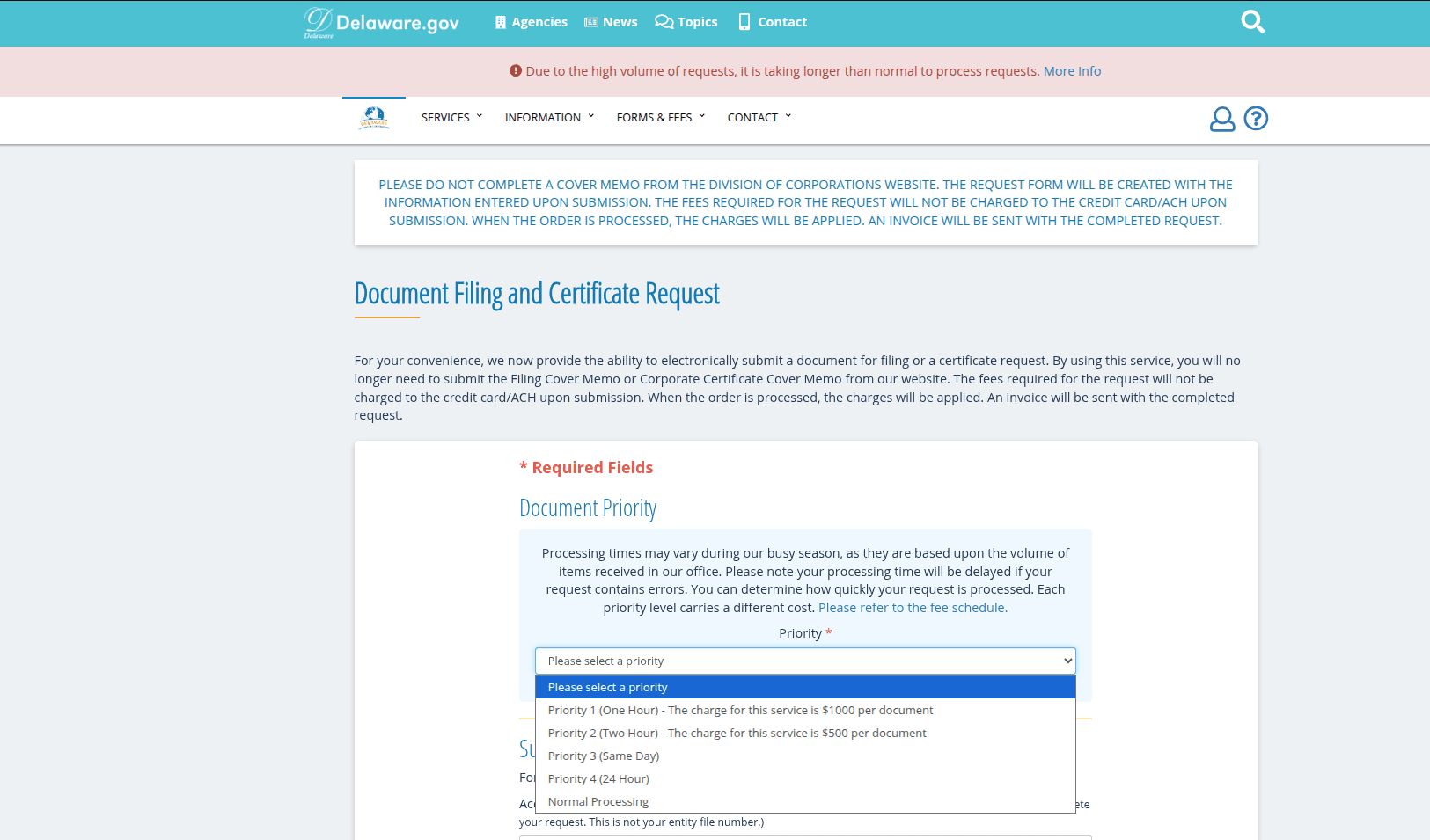Click the More Info link

1072,71
